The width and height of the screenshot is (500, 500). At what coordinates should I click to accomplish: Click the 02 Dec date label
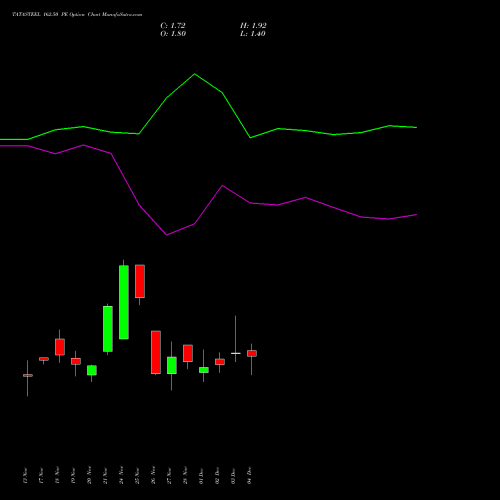point(217,476)
